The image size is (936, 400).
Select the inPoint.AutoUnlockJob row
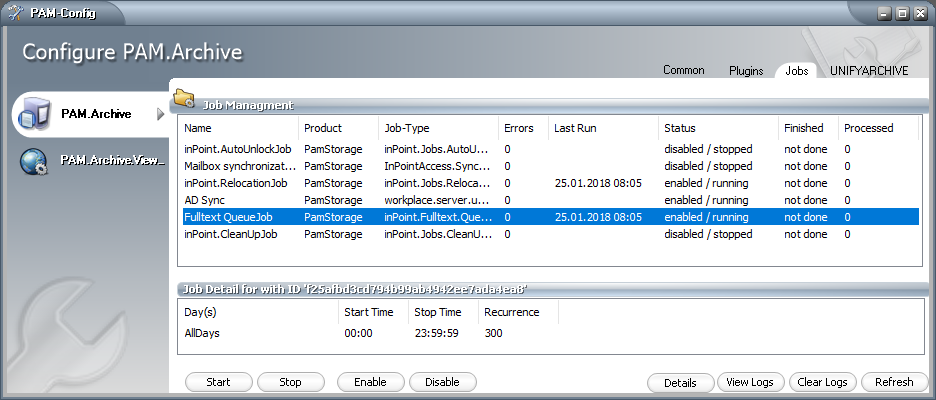tap(550, 149)
